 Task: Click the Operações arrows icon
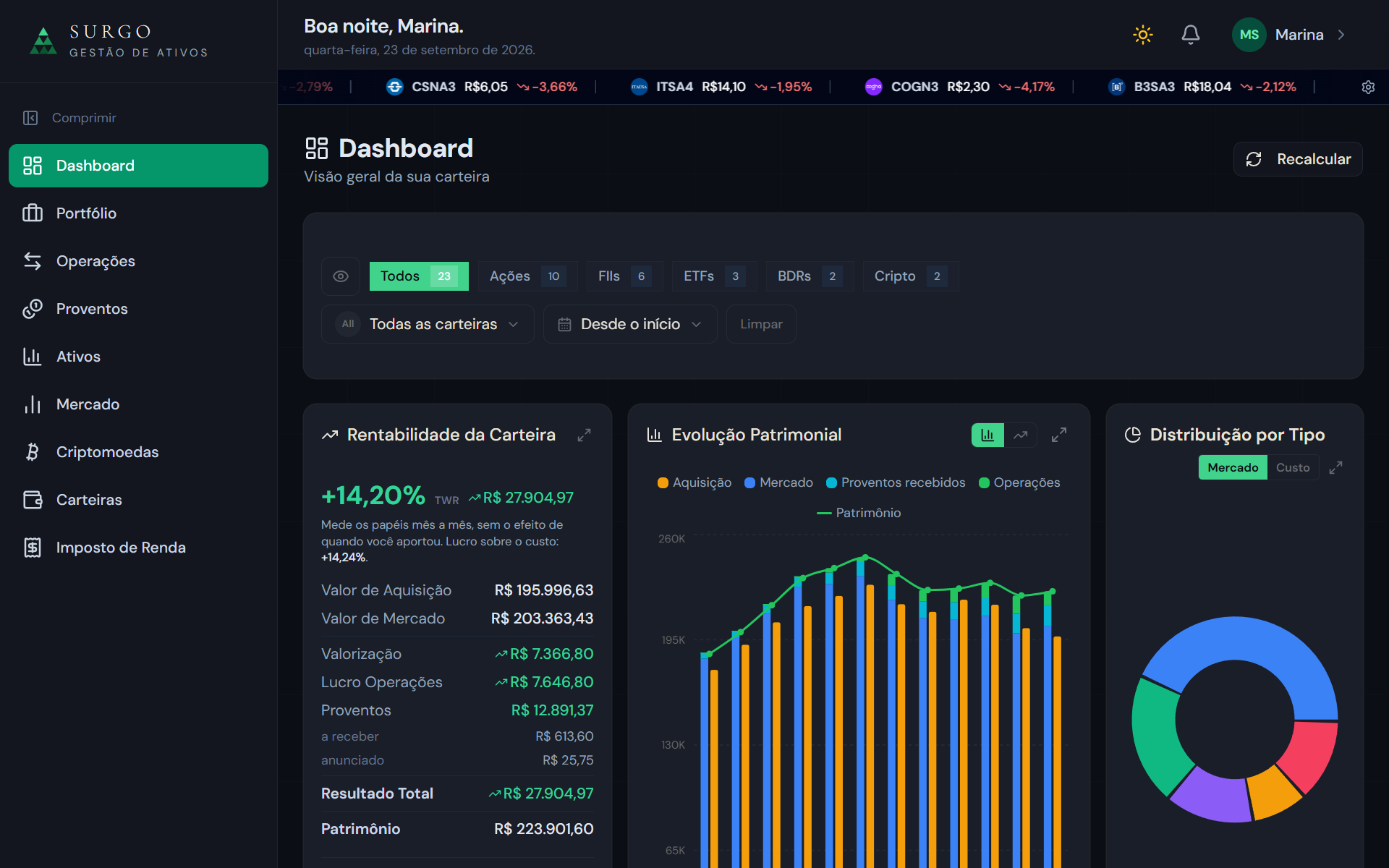click(33, 260)
